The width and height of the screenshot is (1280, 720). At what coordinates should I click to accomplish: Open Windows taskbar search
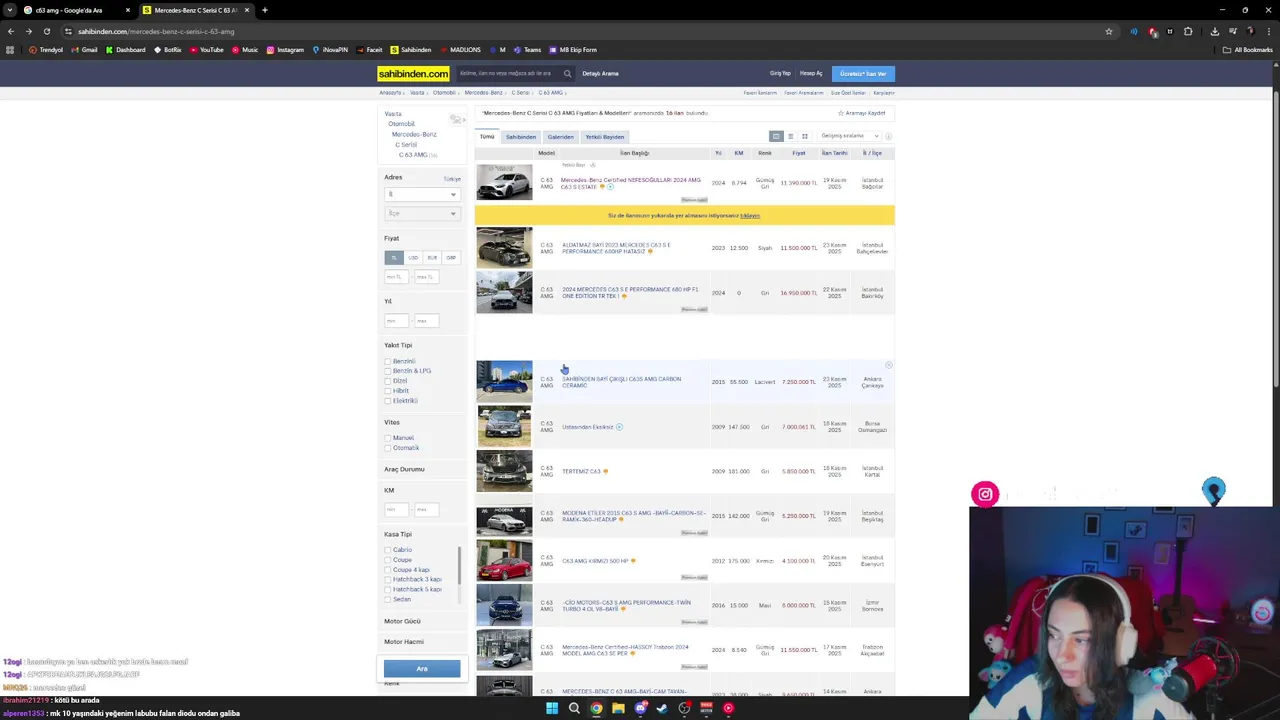574,708
